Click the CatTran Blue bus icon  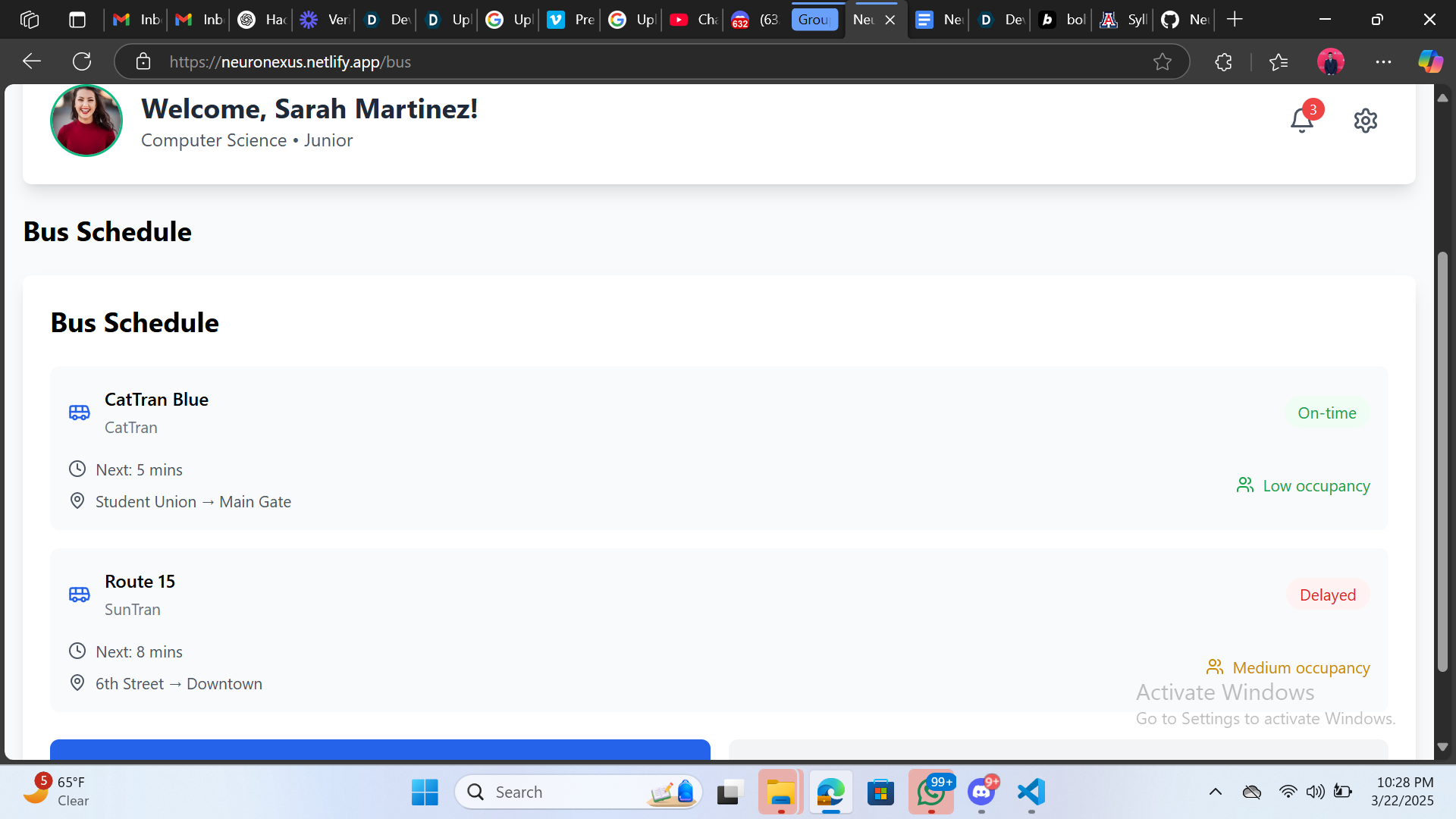tap(80, 413)
